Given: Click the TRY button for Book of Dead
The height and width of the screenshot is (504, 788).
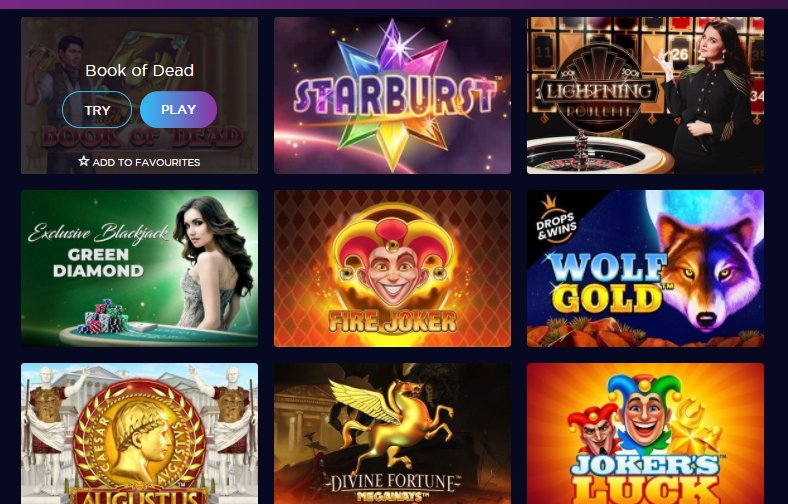Looking at the screenshot, I should click(x=97, y=110).
